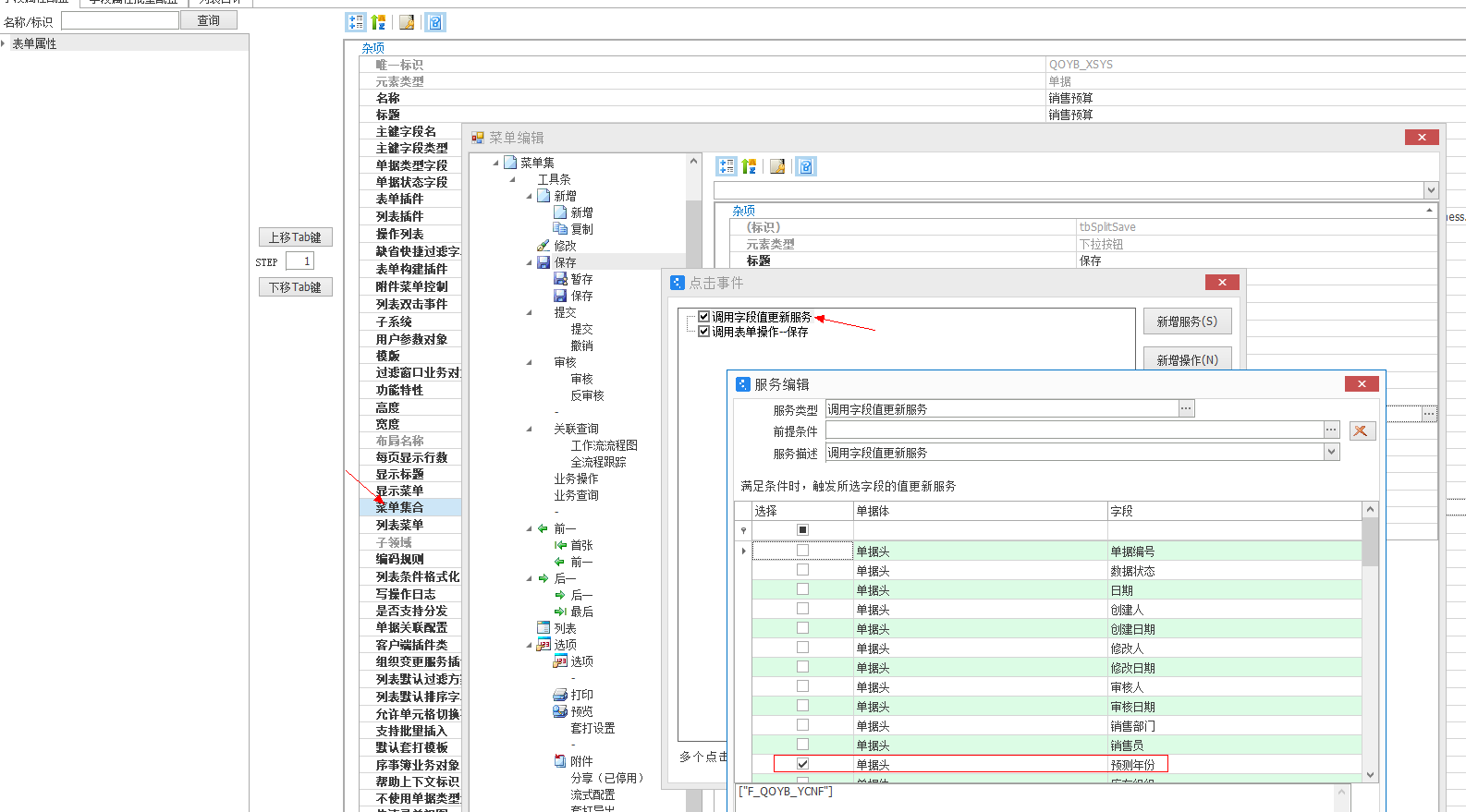Uncheck 调用字段值更新服务 checkbox

[x=704, y=317]
